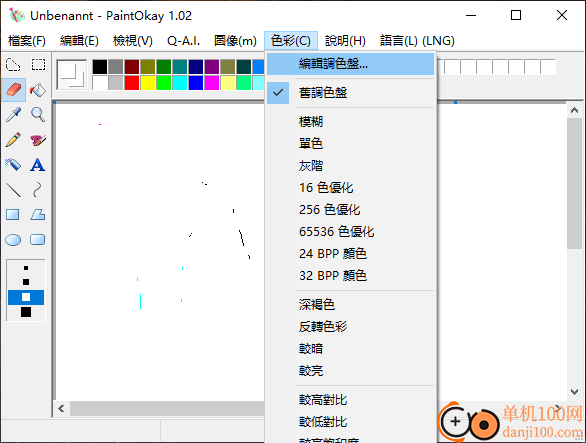
Task: Click the vertical scrollbar thumb
Action: (x=574, y=184)
